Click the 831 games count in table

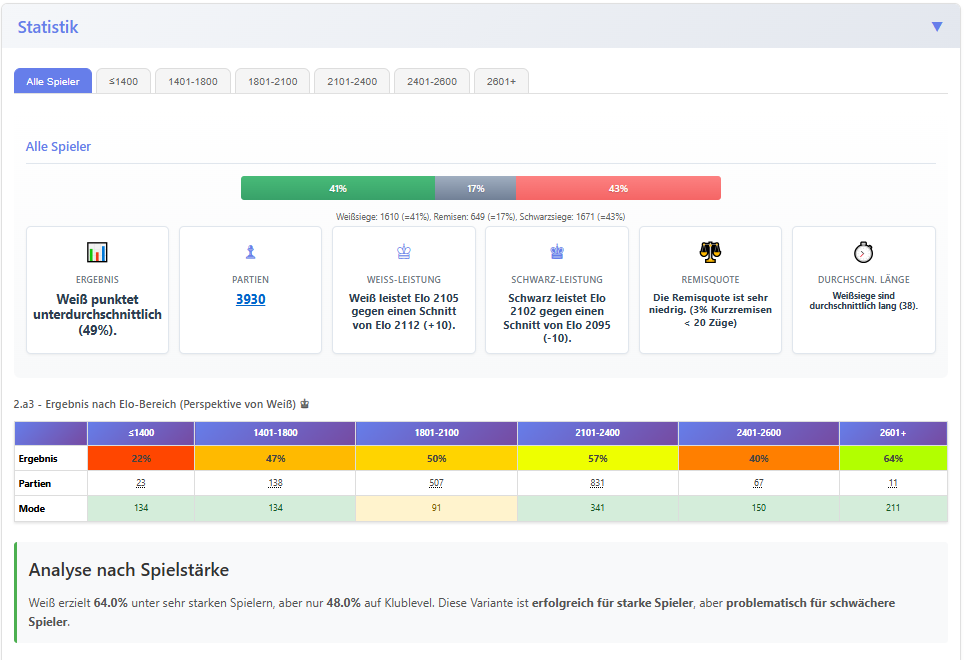[598, 483]
